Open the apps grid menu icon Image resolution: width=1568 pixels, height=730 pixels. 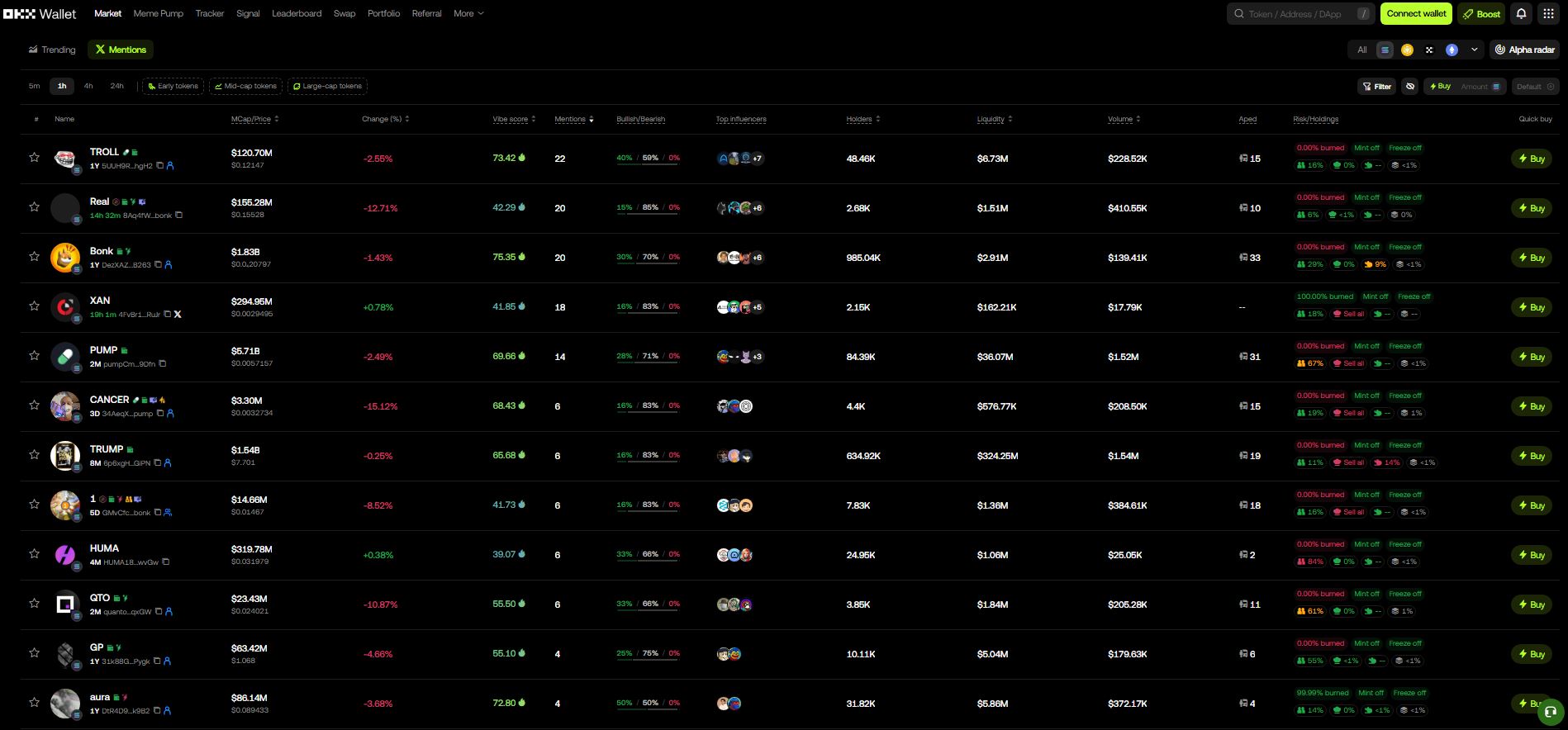coord(1548,14)
